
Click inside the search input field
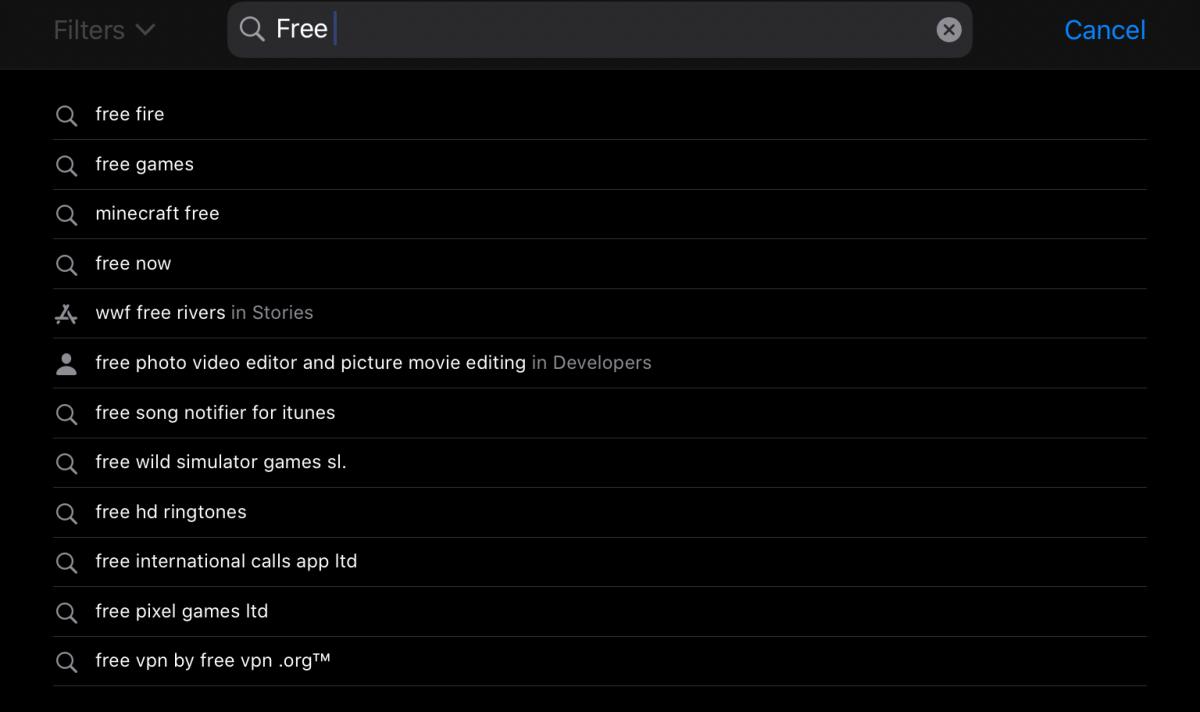point(620,30)
